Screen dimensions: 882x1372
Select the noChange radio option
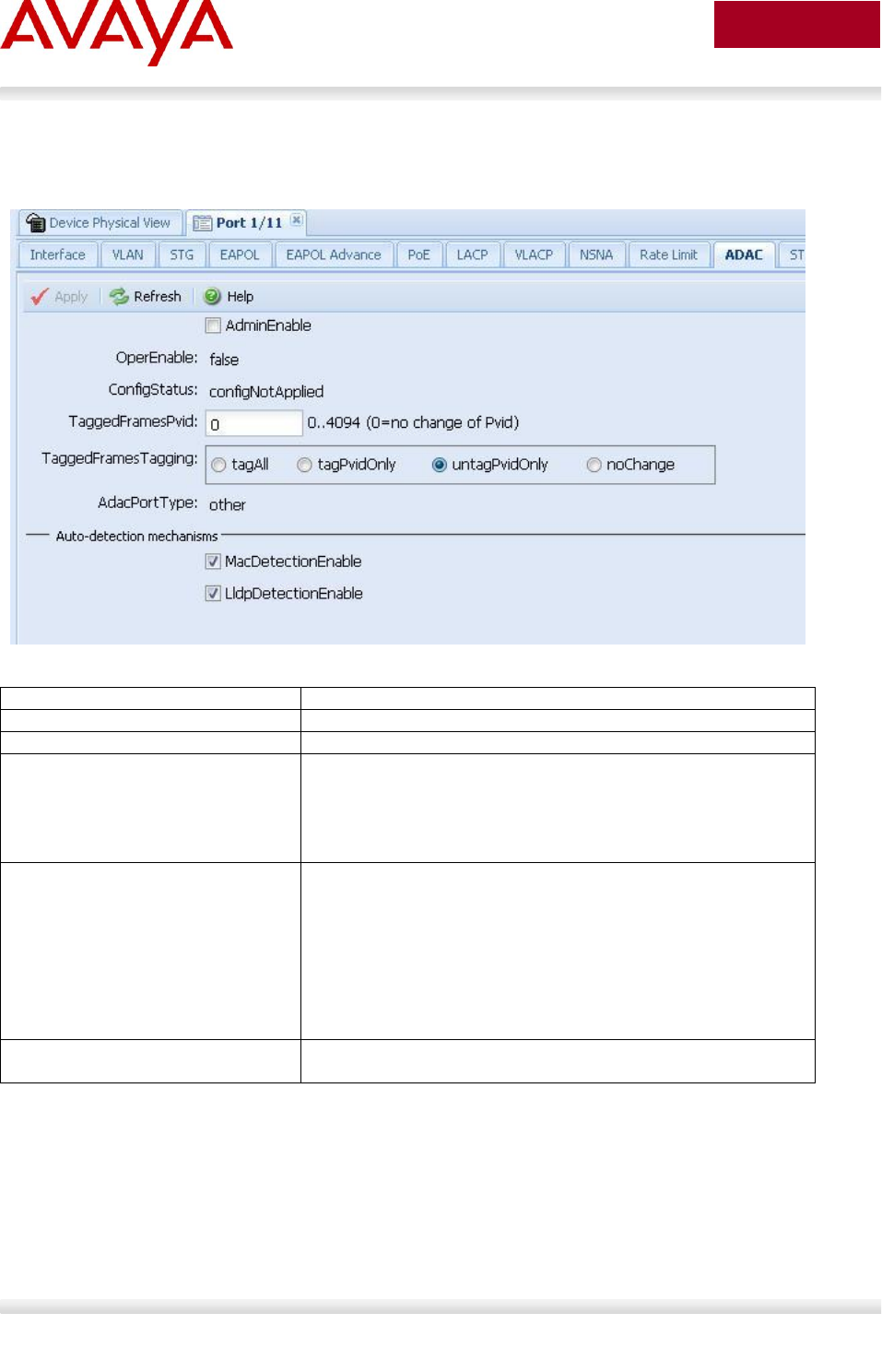(x=594, y=465)
